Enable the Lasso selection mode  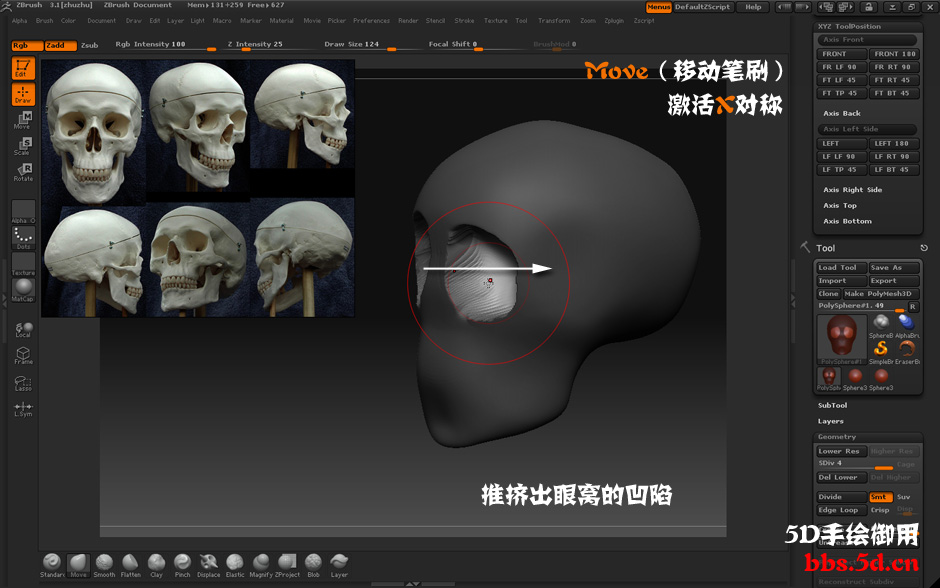coord(23,382)
